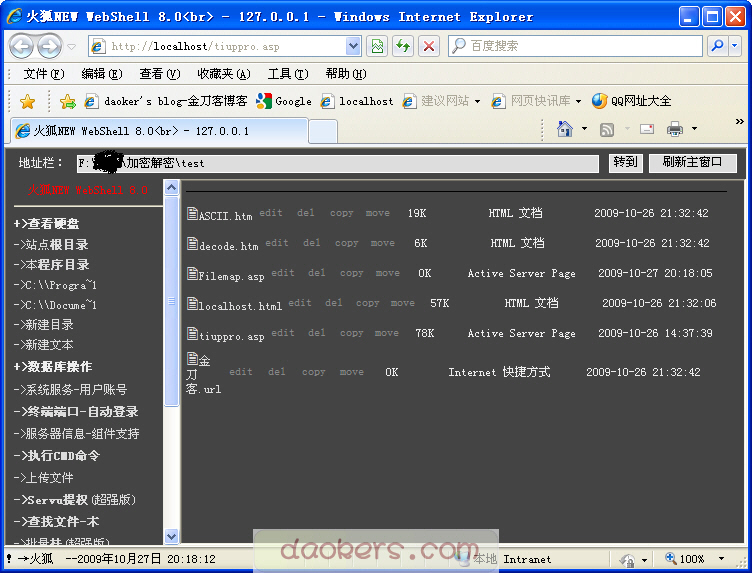This screenshot has width=752, height=573.
Task: Open the Home page icon
Action: tap(565, 129)
